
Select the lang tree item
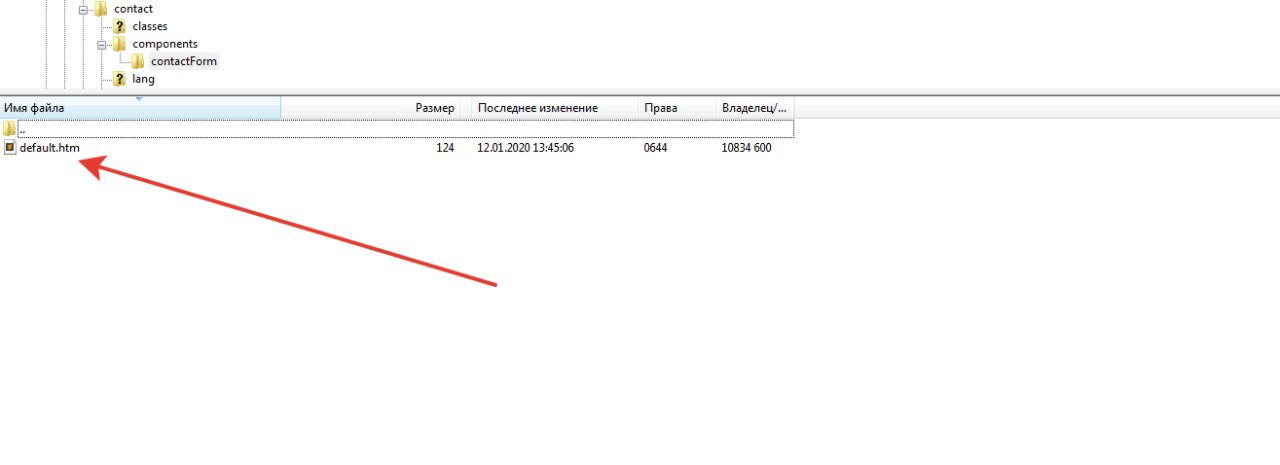[x=144, y=80]
